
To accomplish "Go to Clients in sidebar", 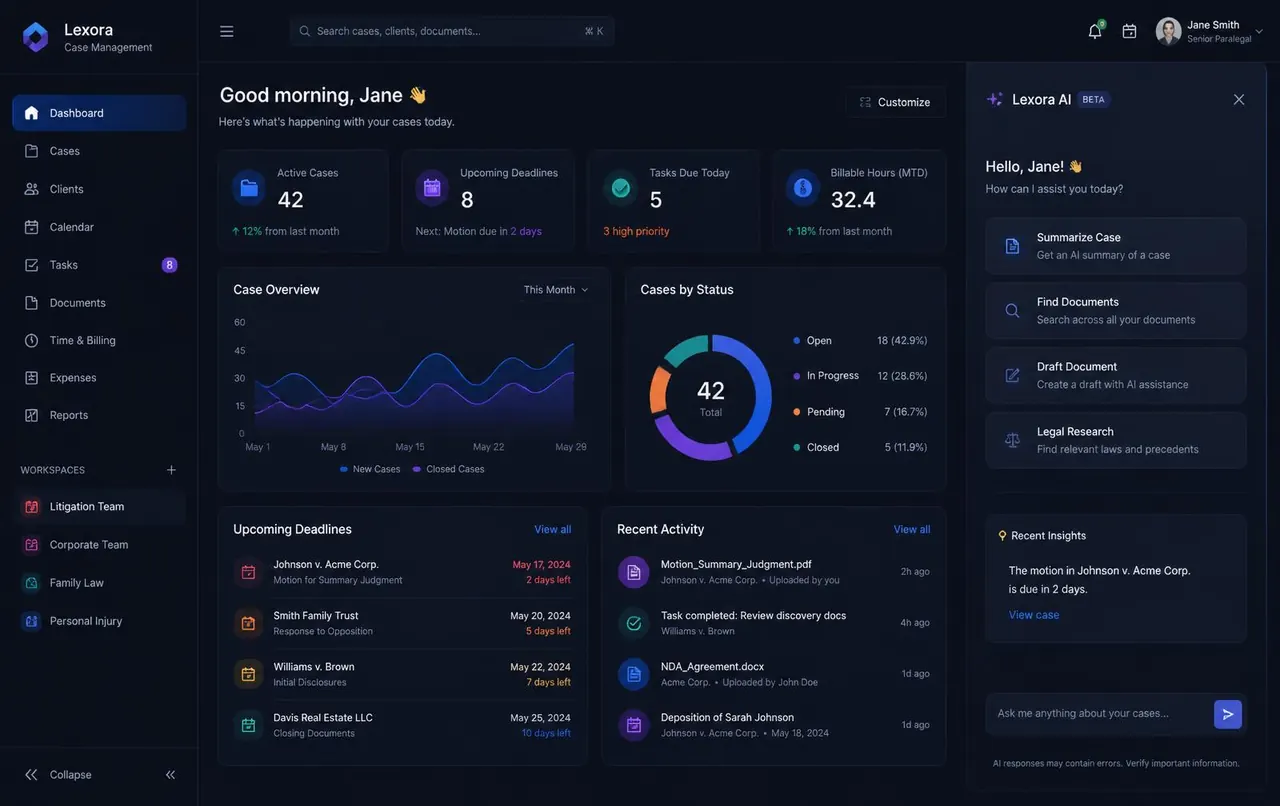I will [99, 189].
